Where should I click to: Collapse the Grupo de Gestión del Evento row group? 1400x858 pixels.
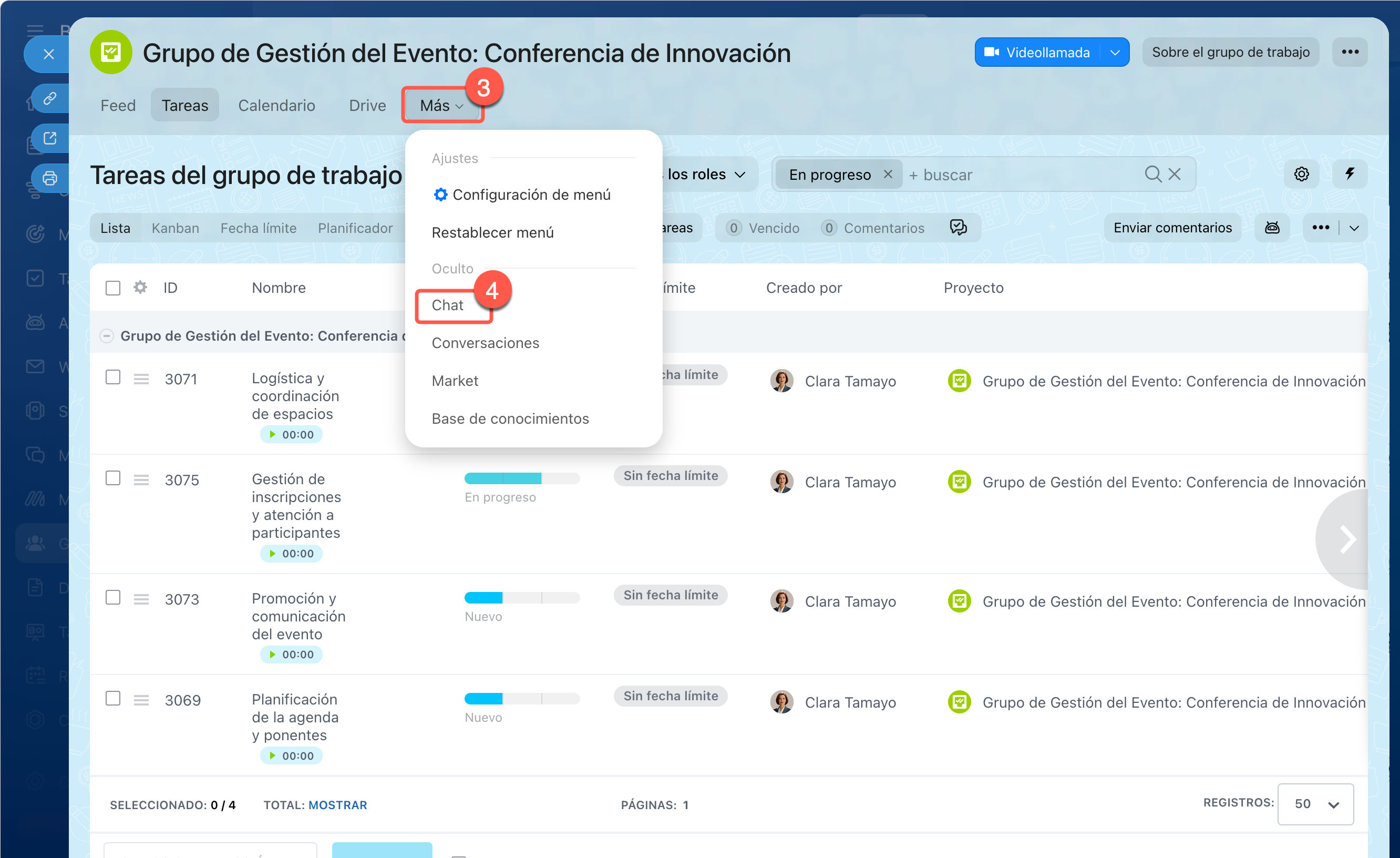tap(106, 336)
